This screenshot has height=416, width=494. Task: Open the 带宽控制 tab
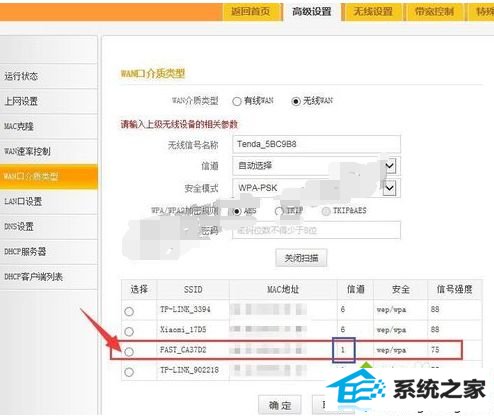click(434, 12)
